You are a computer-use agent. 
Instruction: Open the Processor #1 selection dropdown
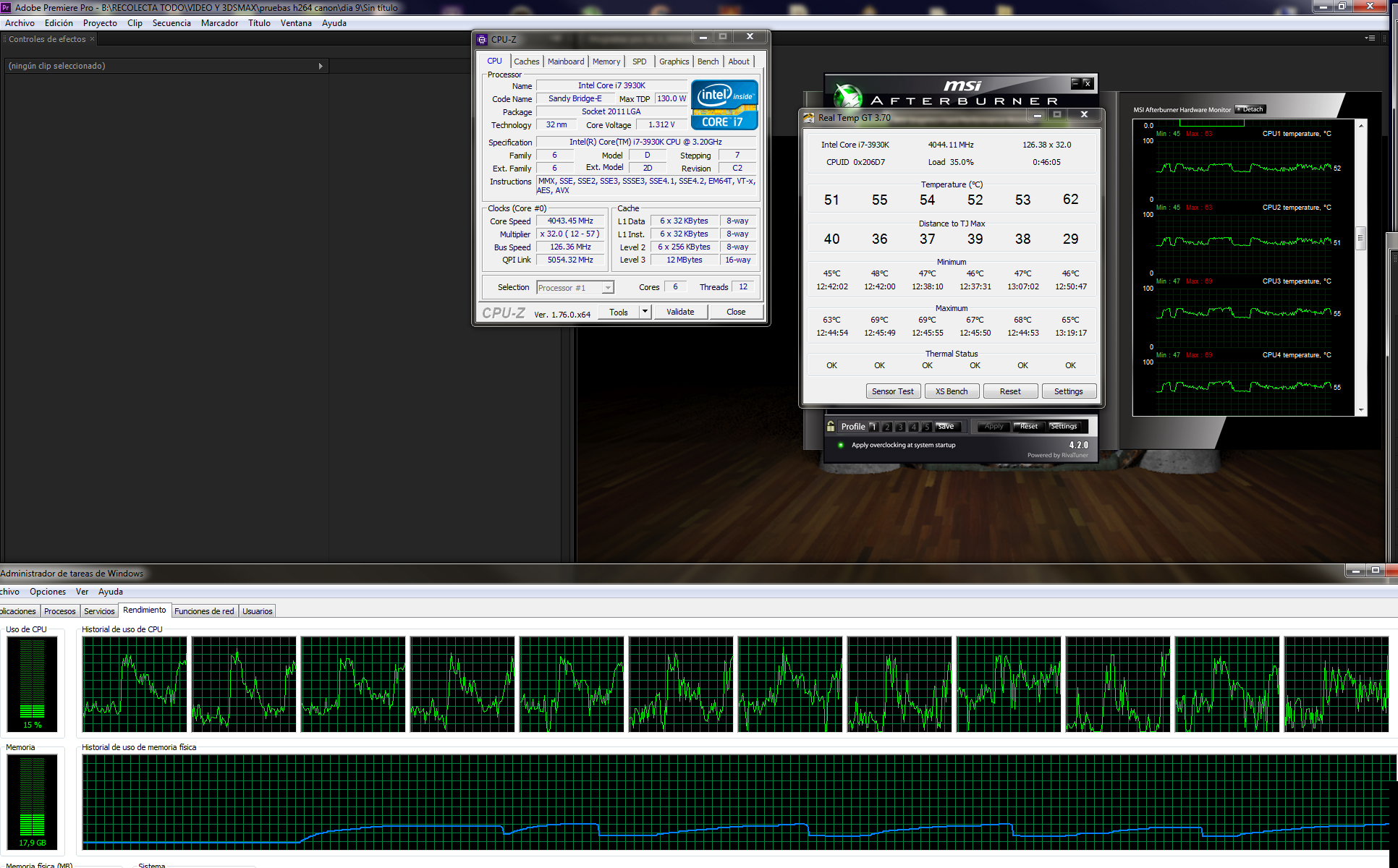click(608, 288)
